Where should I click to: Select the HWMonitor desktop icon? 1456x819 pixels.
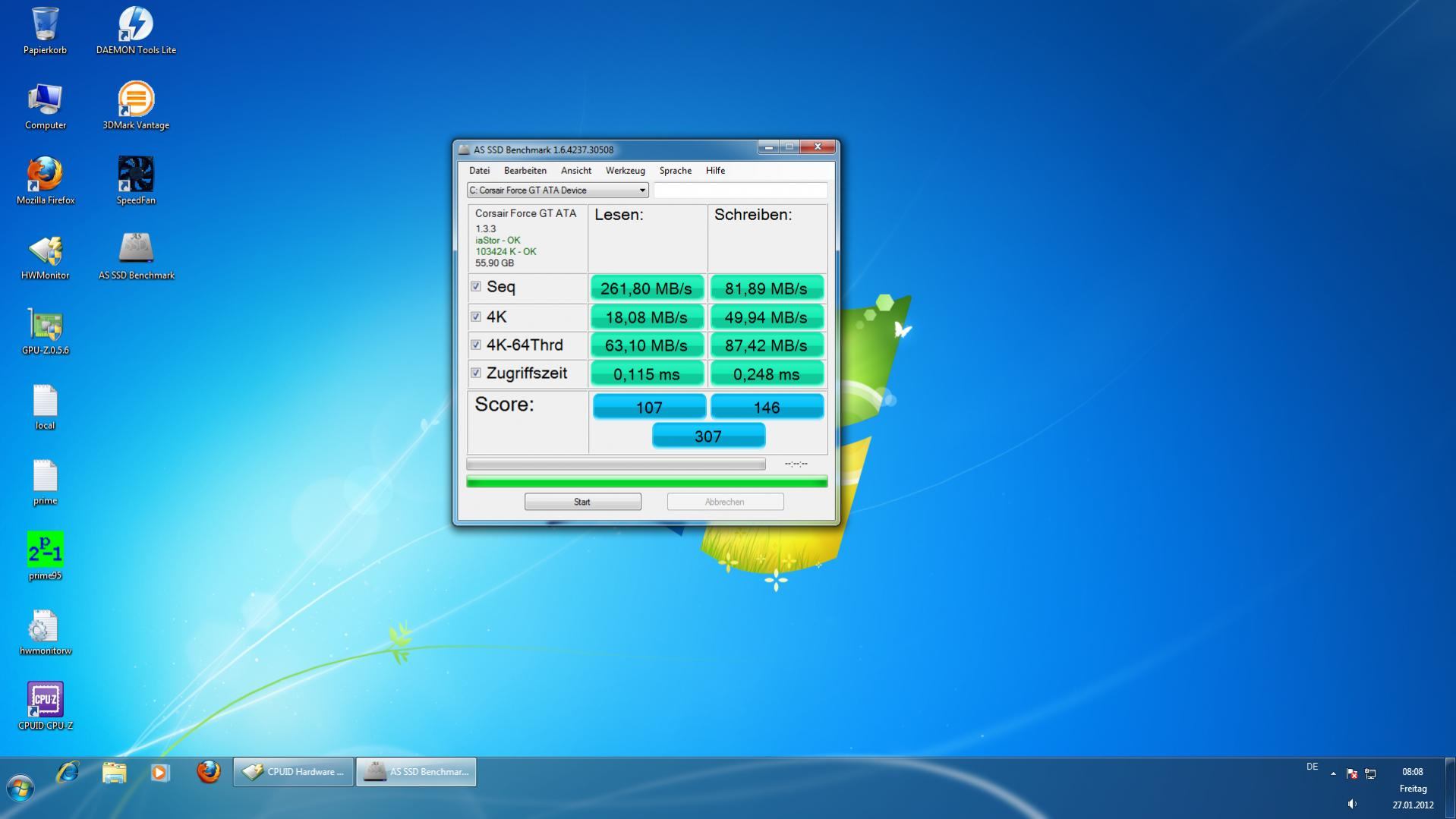click(x=45, y=257)
